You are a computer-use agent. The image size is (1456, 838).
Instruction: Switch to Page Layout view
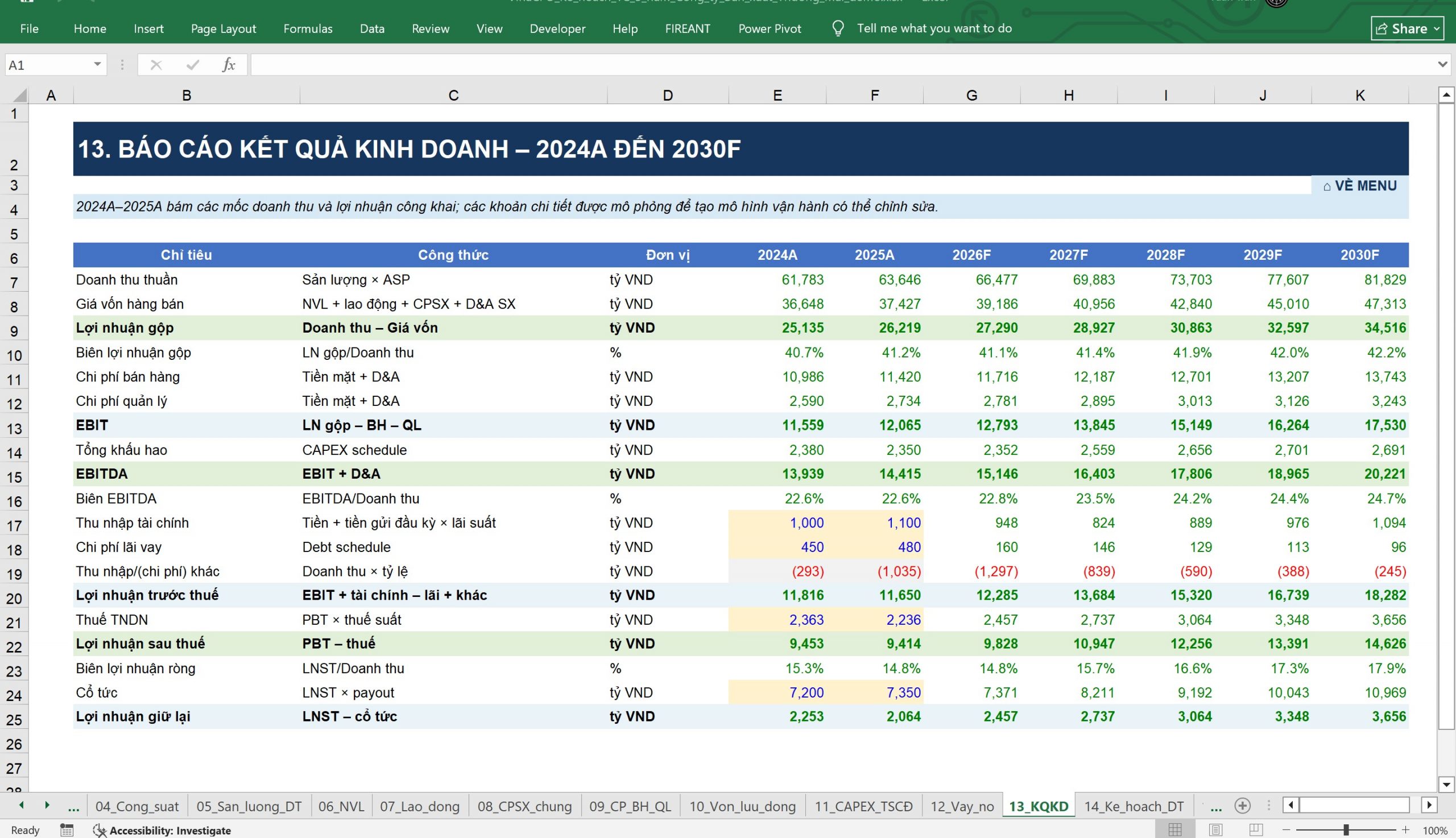(1215, 830)
